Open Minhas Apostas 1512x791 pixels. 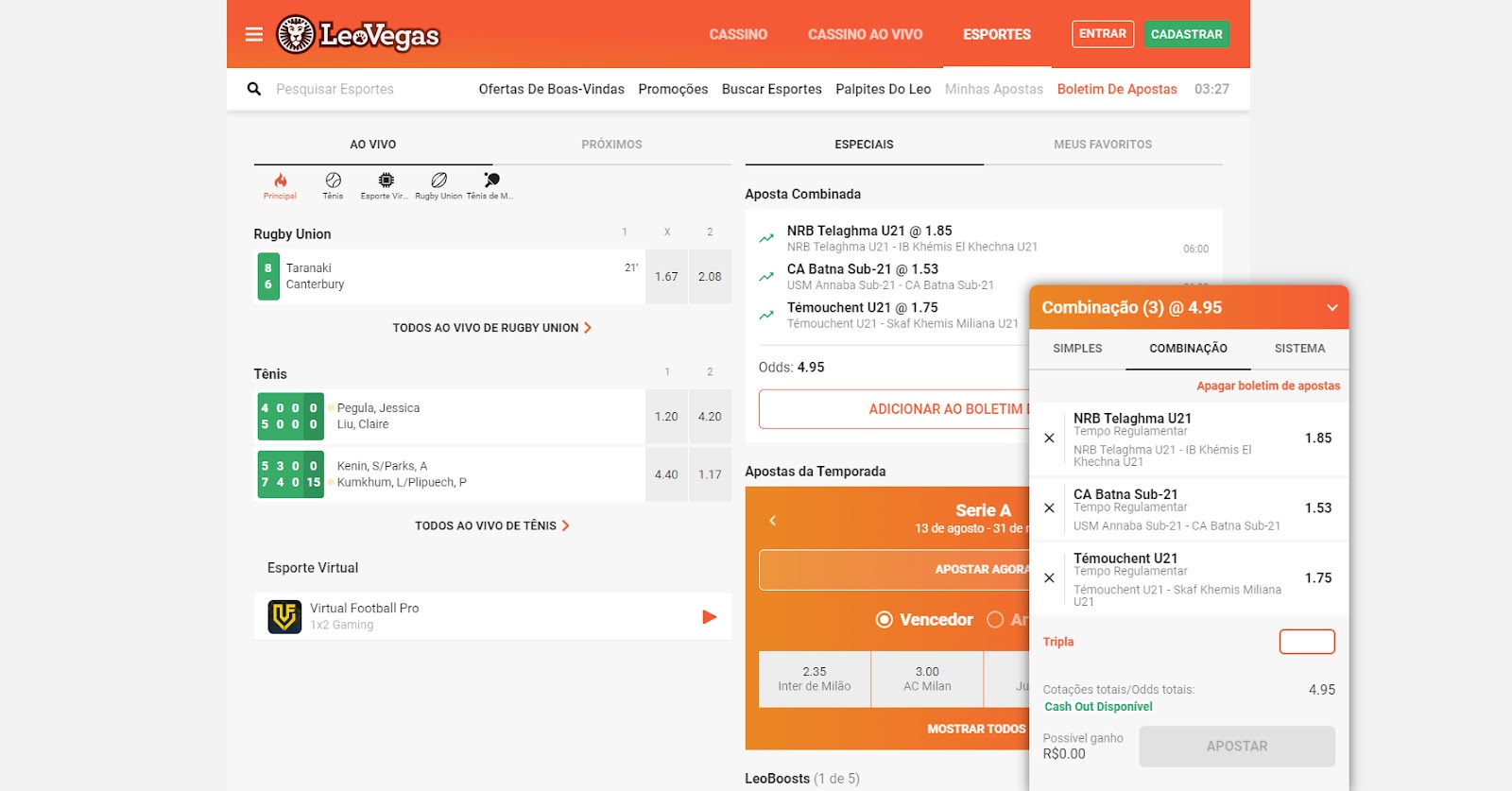click(x=994, y=89)
